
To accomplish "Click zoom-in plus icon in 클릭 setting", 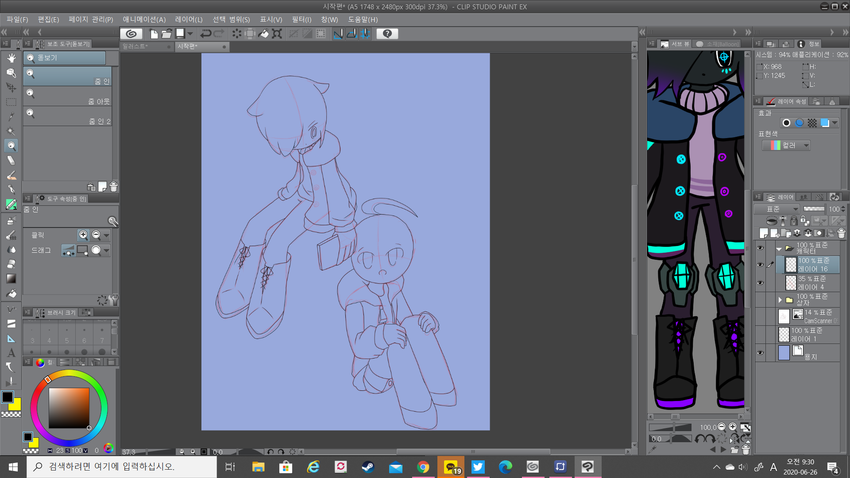I will coord(83,235).
